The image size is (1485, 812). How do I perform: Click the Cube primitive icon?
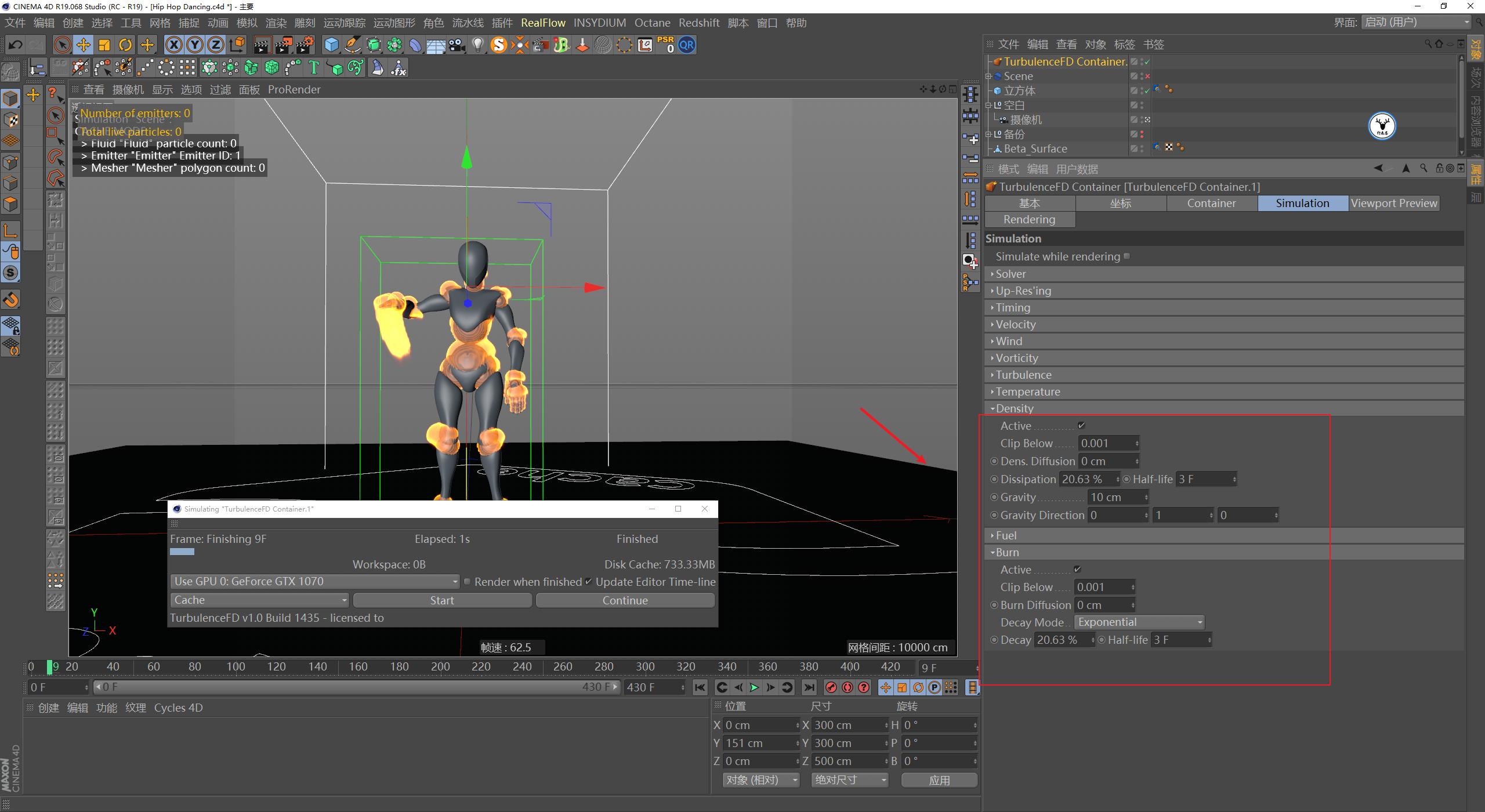click(x=331, y=45)
